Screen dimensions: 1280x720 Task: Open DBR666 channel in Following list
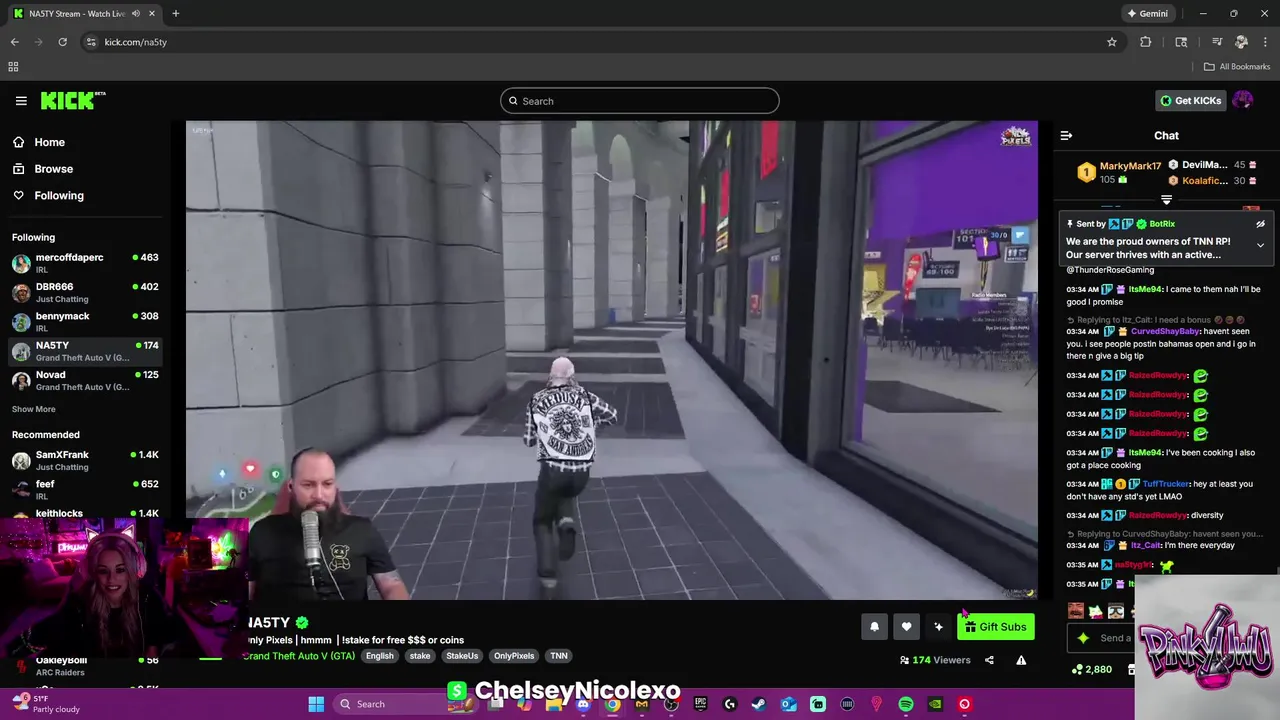(x=84, y=292)
